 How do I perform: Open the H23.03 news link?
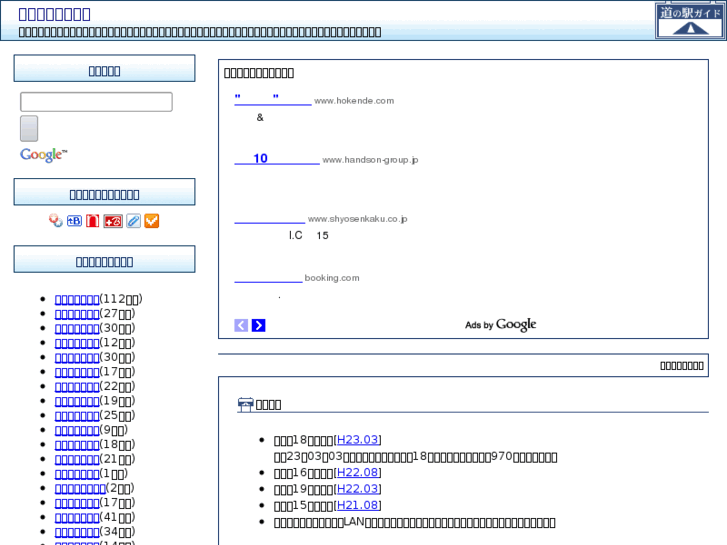point(357,440)
